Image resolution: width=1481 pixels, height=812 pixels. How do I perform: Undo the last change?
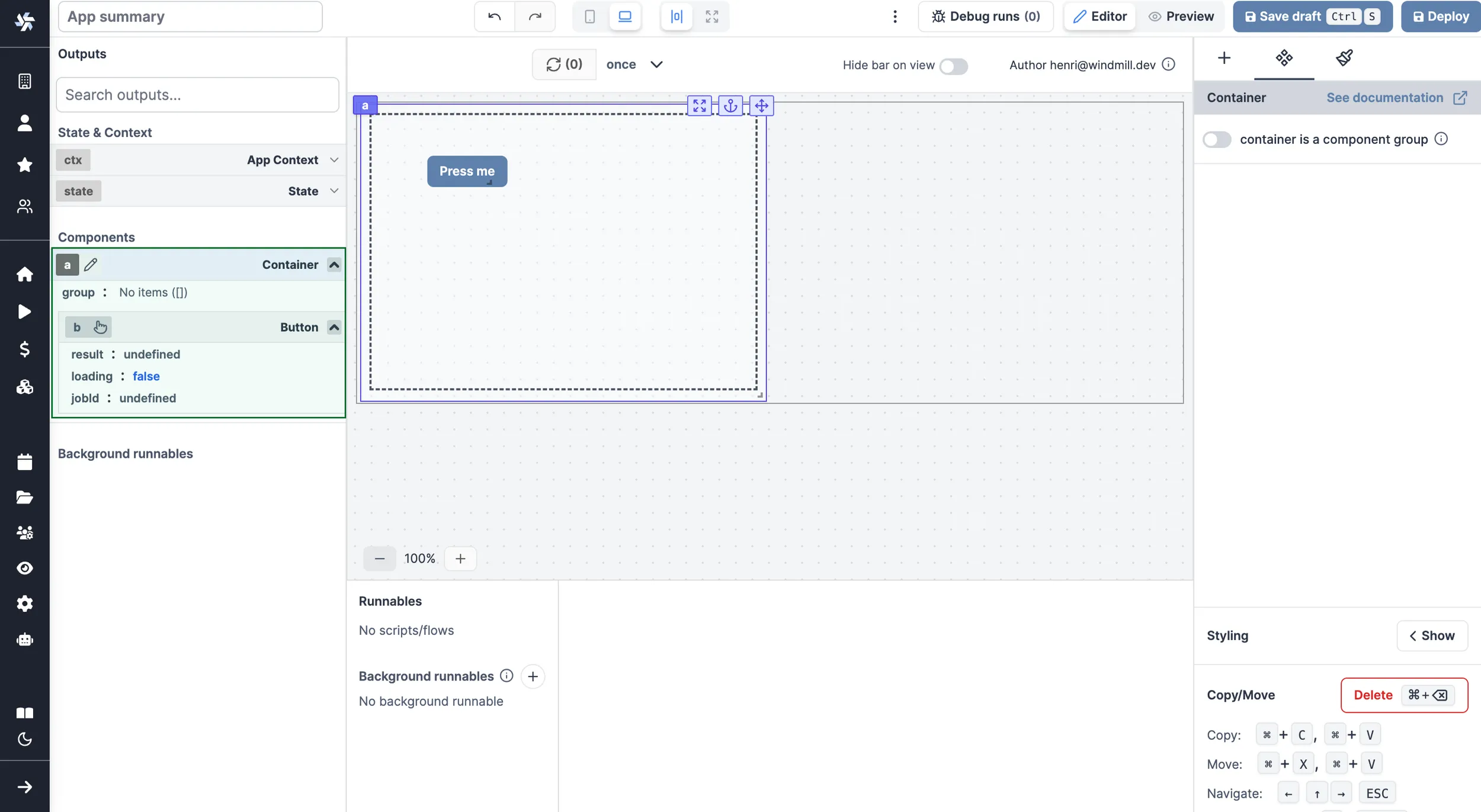[x=493, y=16]
